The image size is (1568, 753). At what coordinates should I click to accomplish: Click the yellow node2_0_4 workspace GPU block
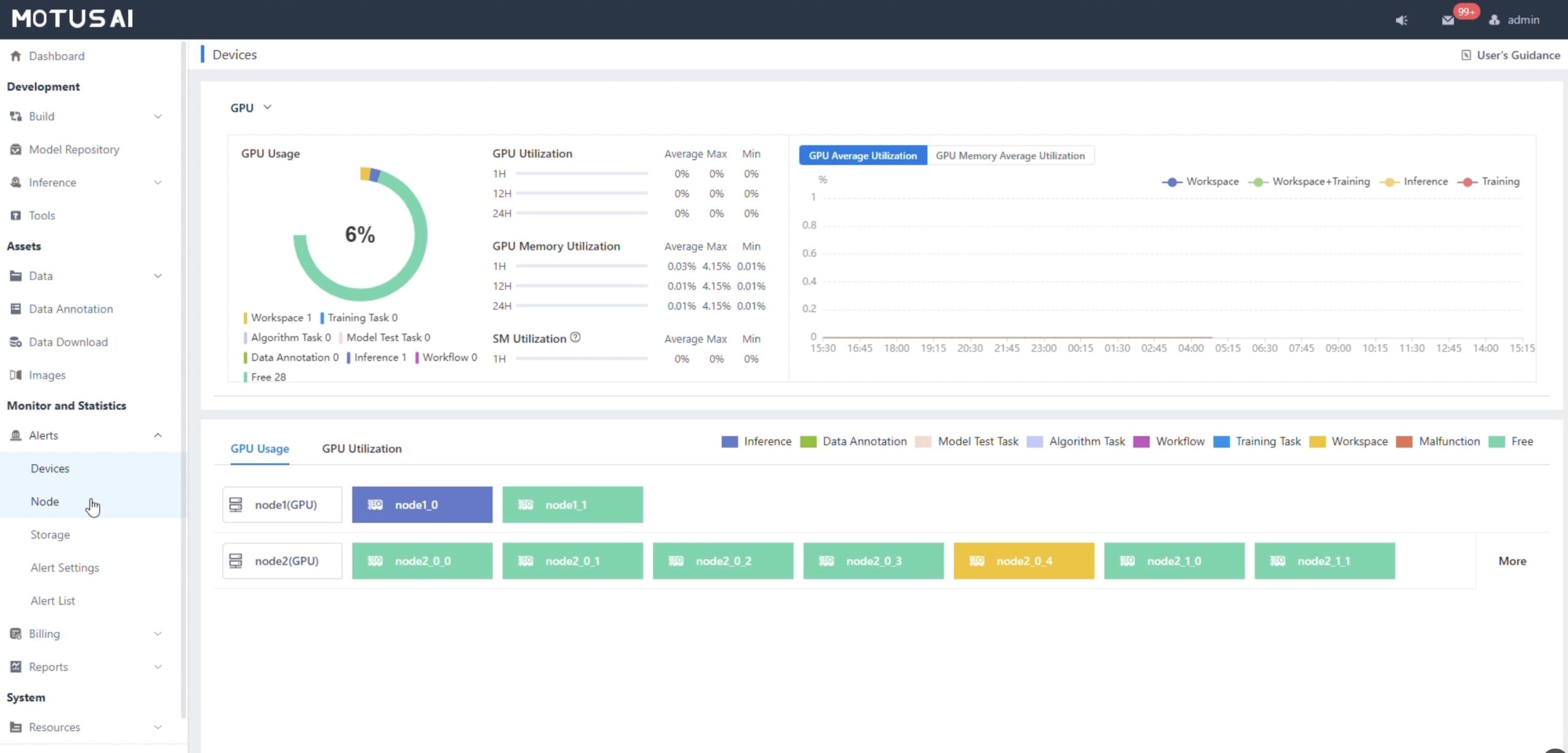click(1023, 561)
